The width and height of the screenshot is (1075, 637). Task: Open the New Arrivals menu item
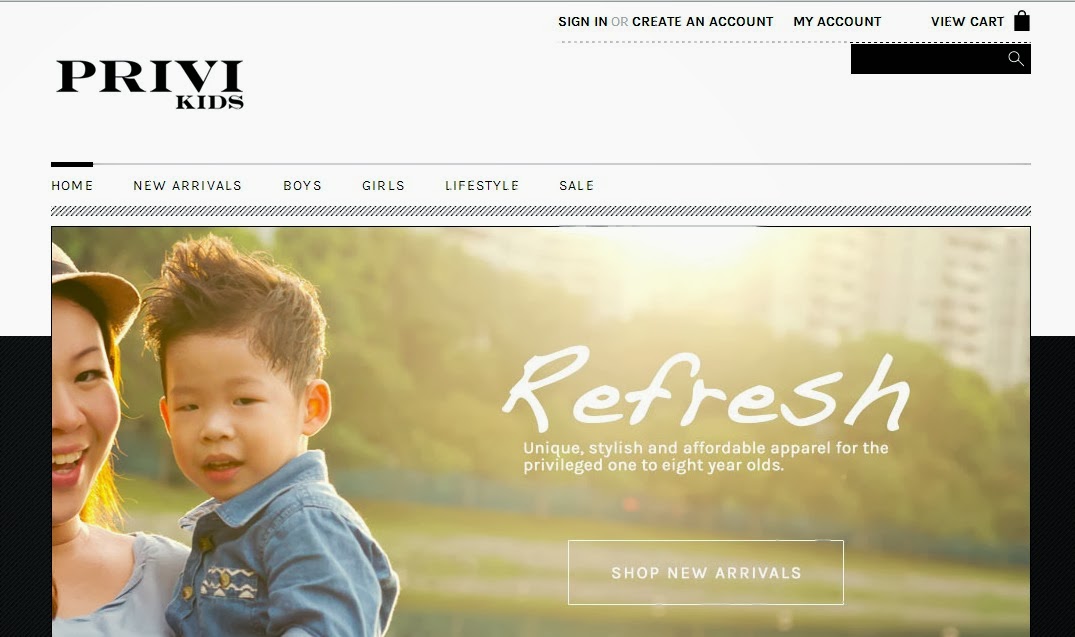[x=188, y=186]
